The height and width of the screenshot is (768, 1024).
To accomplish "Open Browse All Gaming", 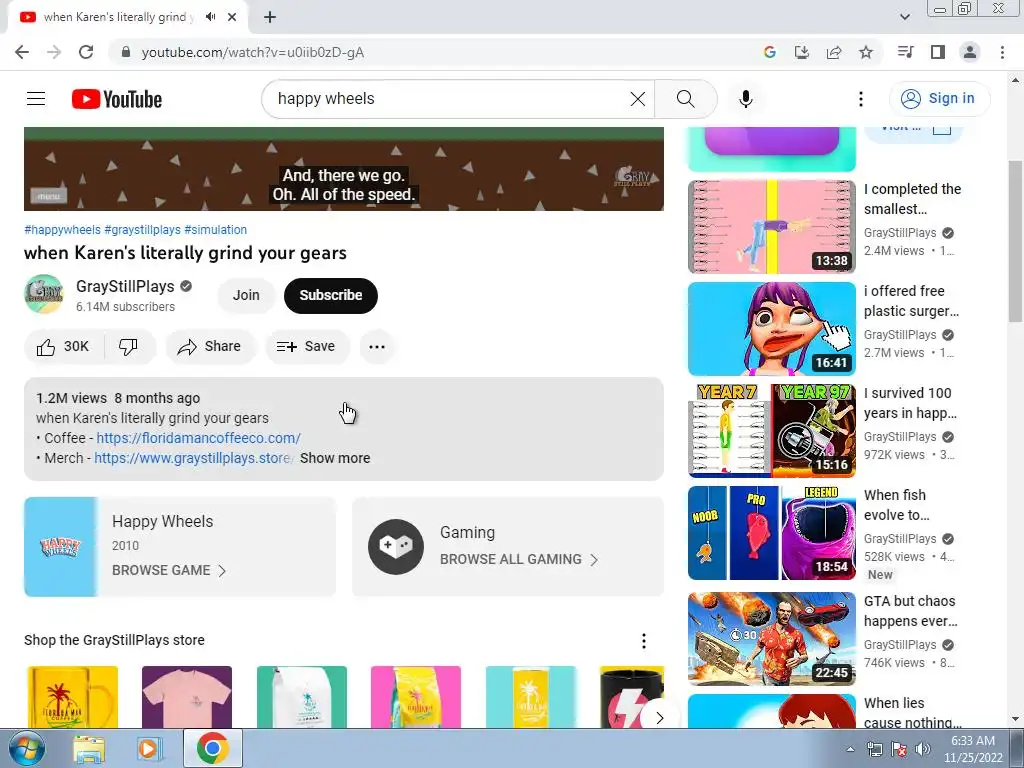I will tap(508, 547).
